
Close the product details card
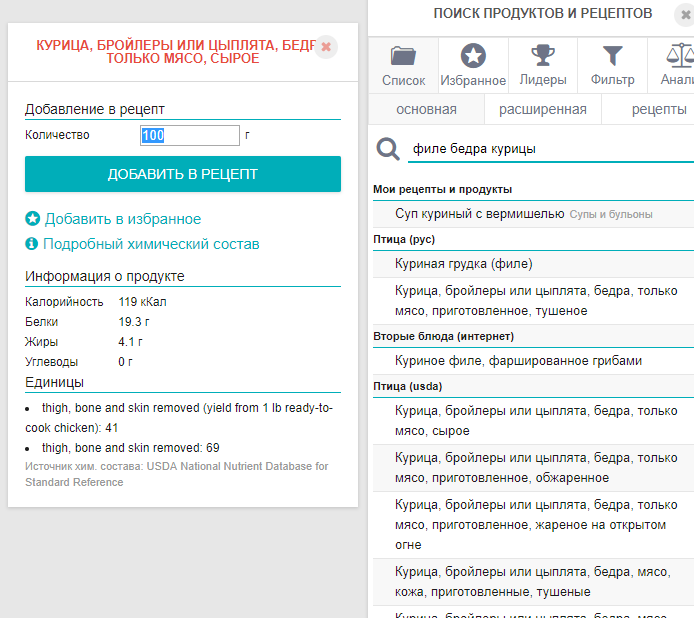tap(326, 46)
